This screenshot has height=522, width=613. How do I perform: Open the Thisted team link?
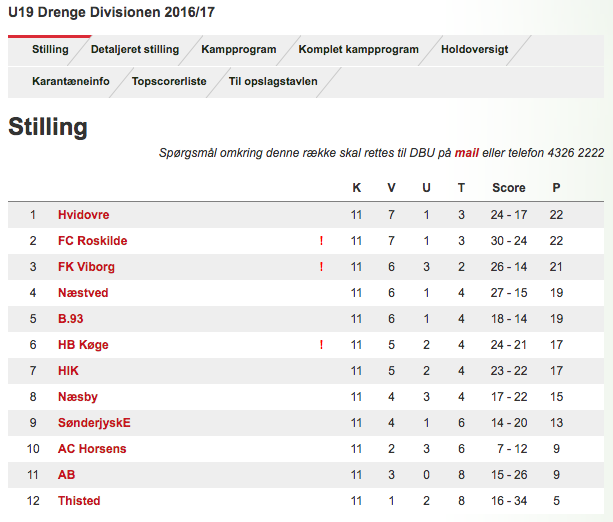pyautogui.click(x=79, y=501)
